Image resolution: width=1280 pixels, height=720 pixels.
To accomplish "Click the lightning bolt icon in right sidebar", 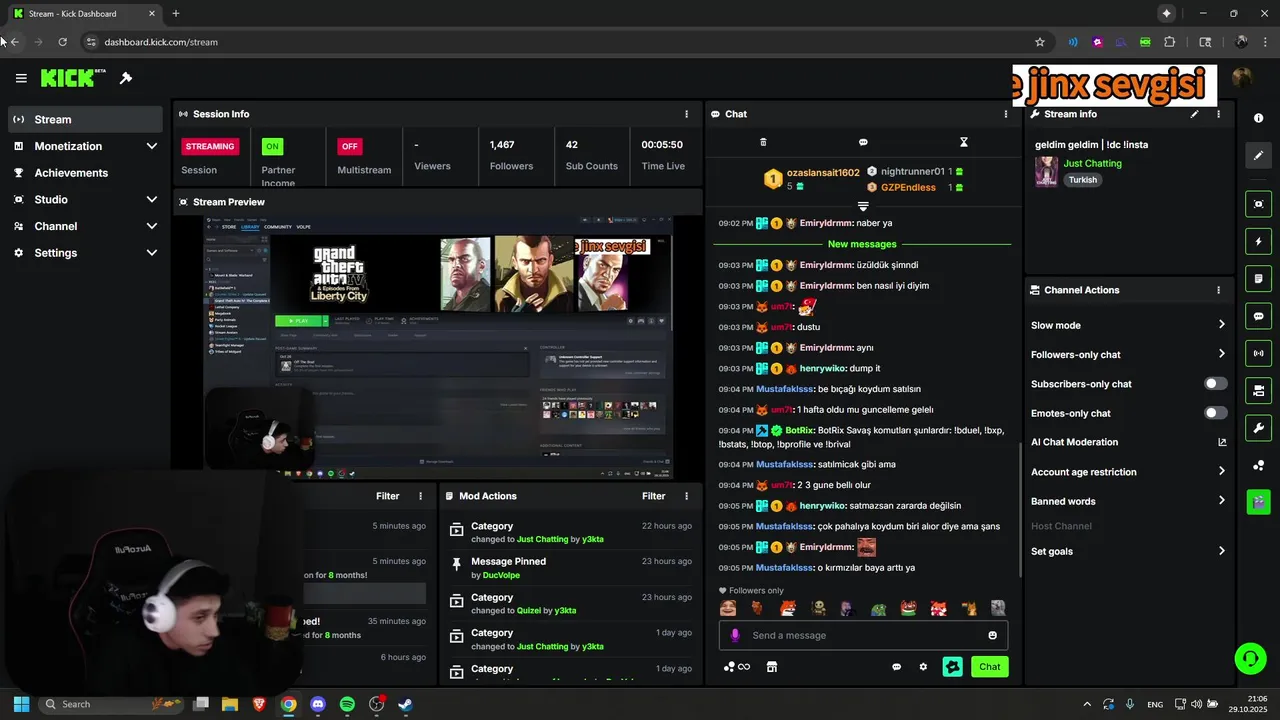I will click(1258, 241).
